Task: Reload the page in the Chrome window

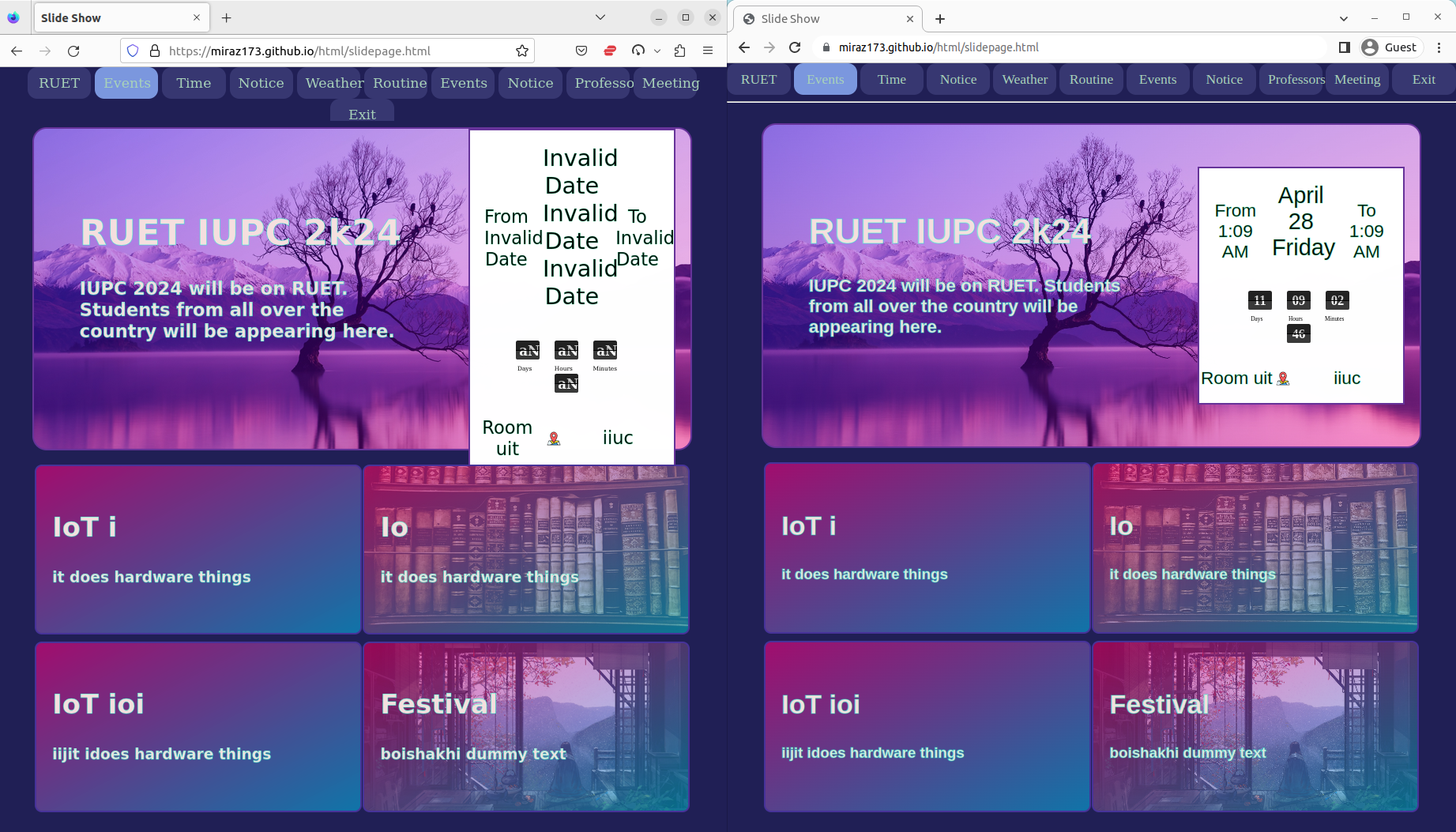Action: [x=795, y=47]
